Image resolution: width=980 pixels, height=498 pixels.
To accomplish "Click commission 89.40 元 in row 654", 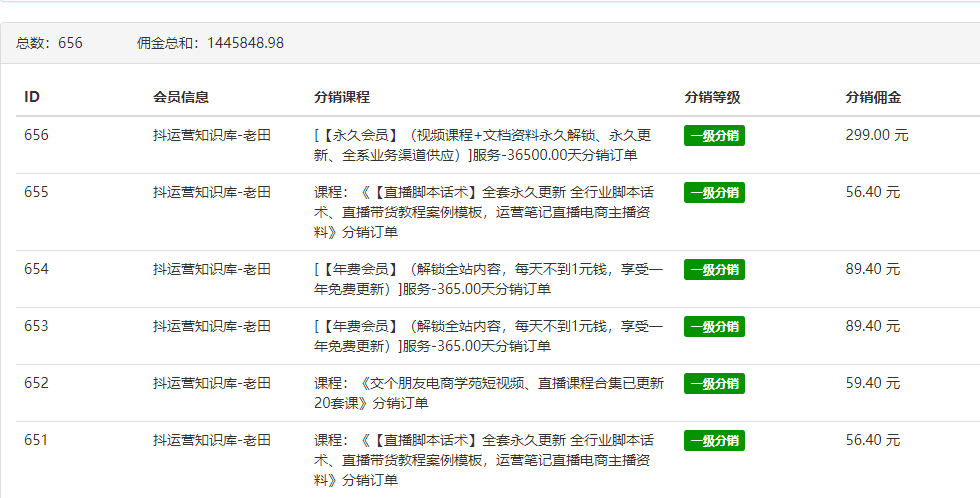I will [873, 269].
